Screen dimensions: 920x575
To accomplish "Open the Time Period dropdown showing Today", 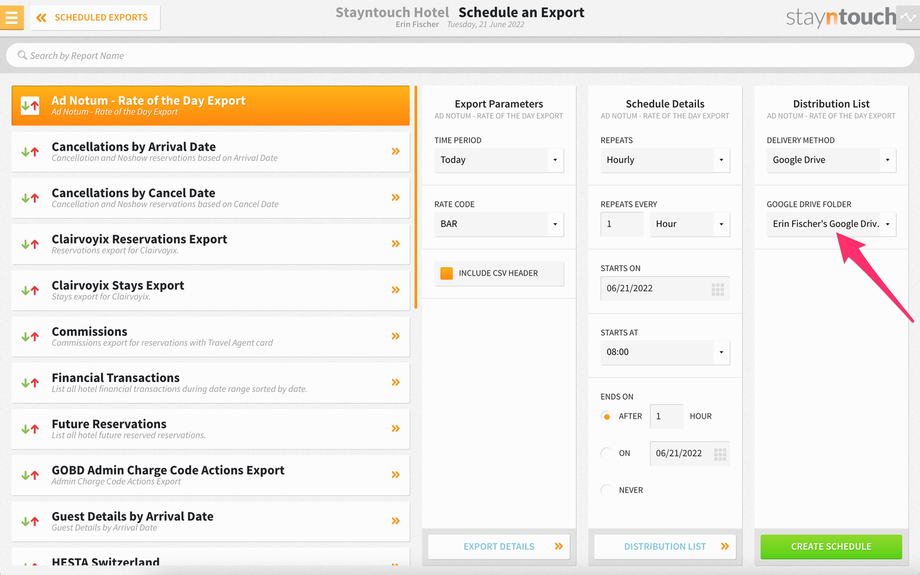I will pos(499,160).
